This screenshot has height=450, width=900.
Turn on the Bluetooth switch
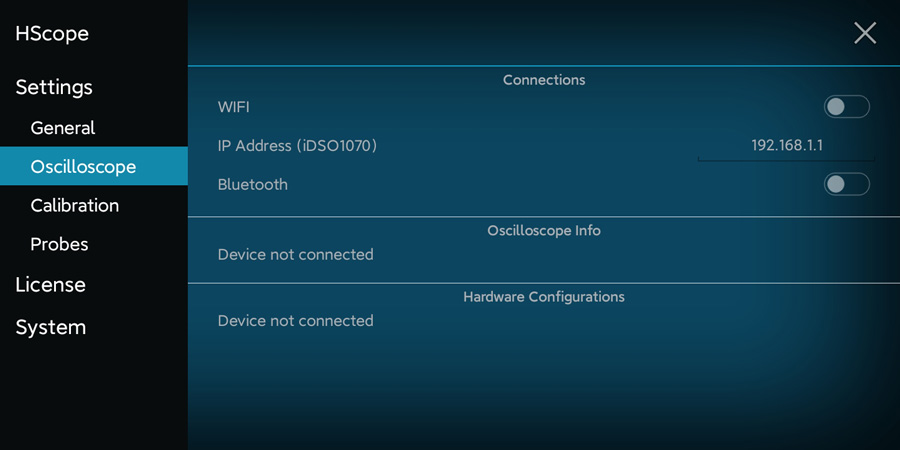(x=846, y=184)
